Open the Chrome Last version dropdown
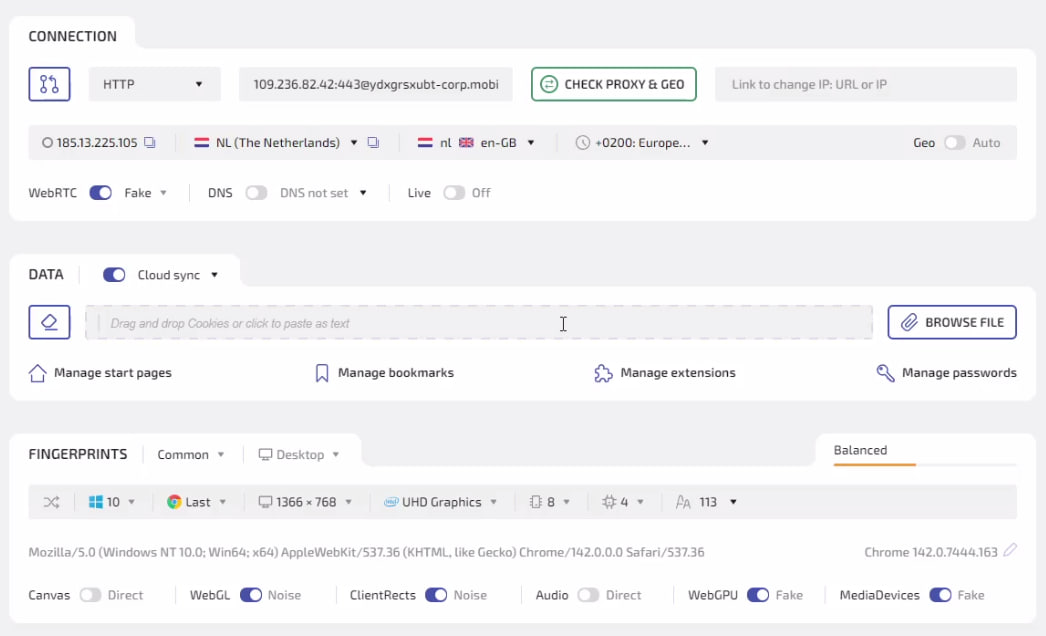Image resolution: width=1046 pixels, height=636 pixels. tap(197, 502)
